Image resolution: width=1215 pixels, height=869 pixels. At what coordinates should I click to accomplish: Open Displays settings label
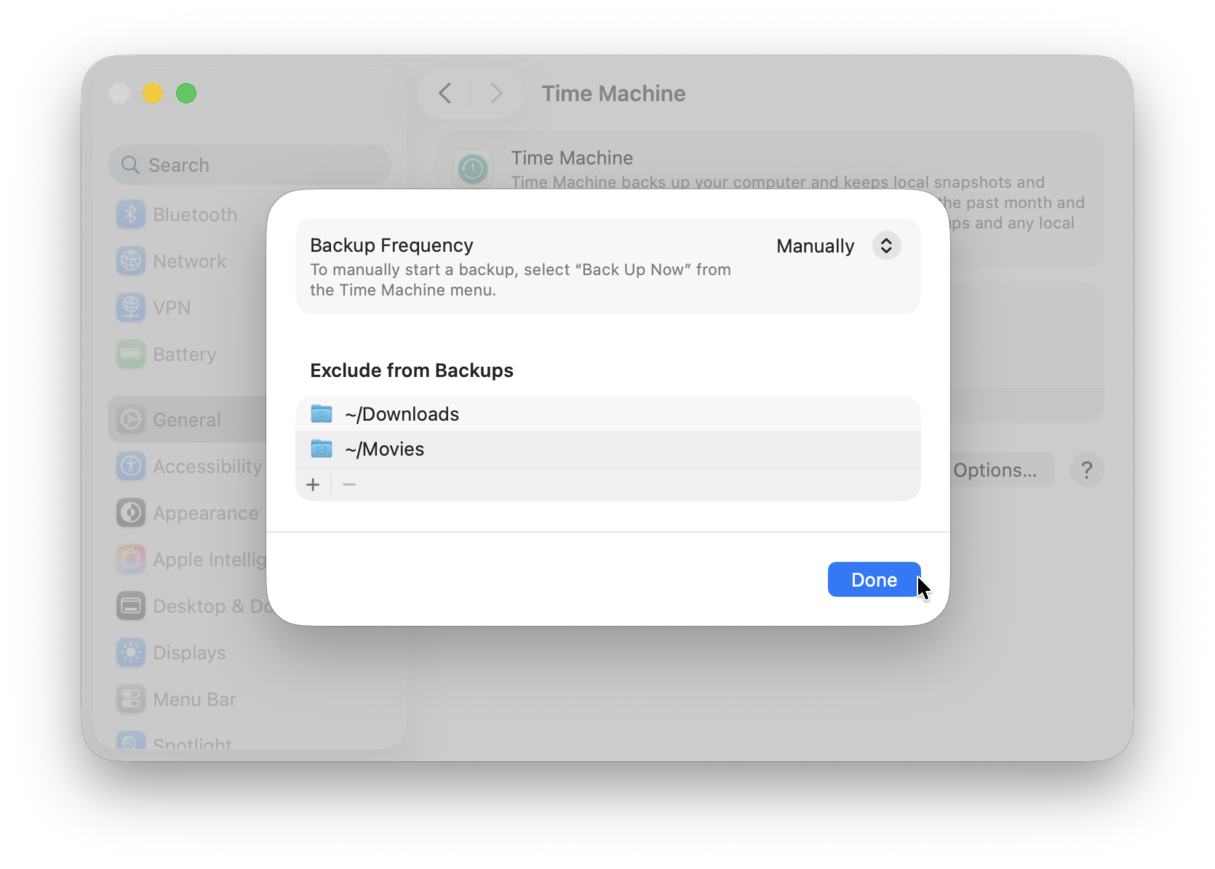point(189,653)
